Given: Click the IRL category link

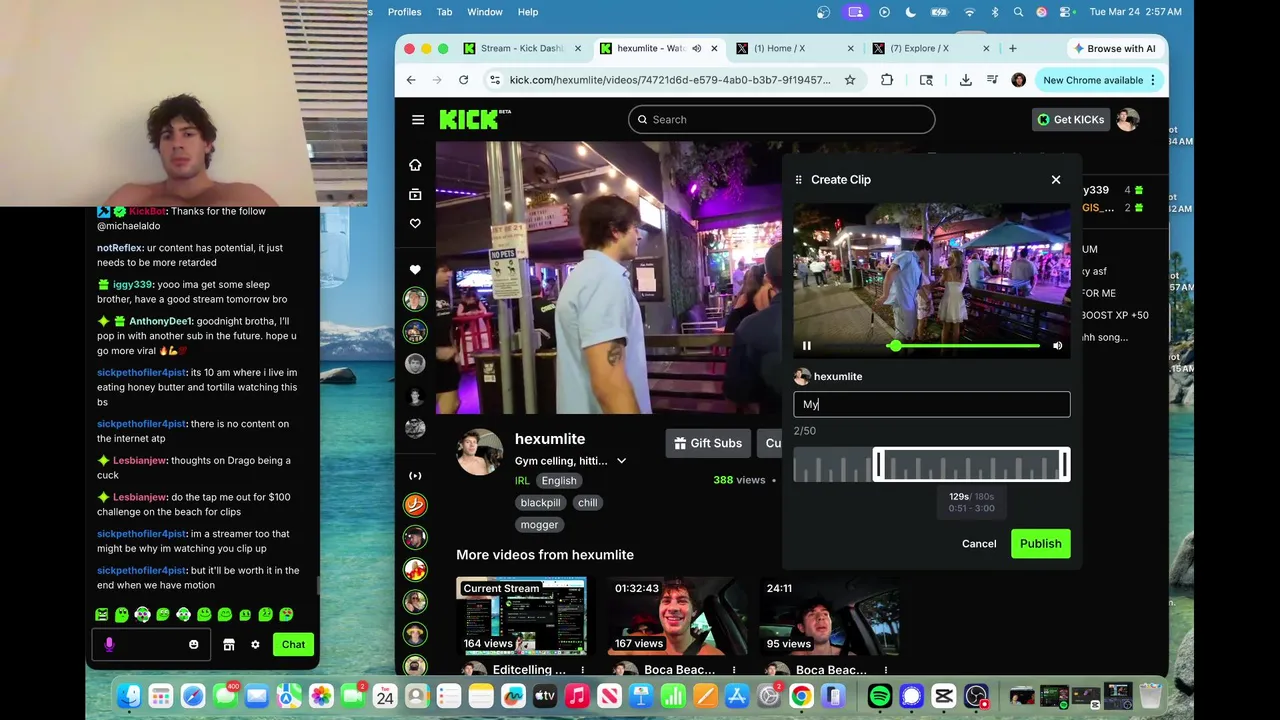Looking at the screenshot, I should 522,481.
